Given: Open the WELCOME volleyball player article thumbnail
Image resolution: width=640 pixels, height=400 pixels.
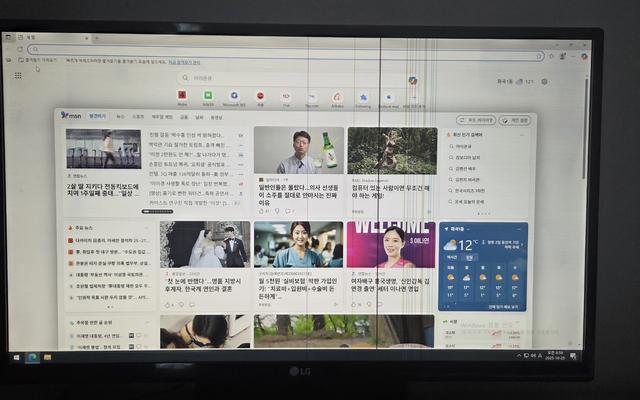Looking at the screenshot, I should pos(391,245).
